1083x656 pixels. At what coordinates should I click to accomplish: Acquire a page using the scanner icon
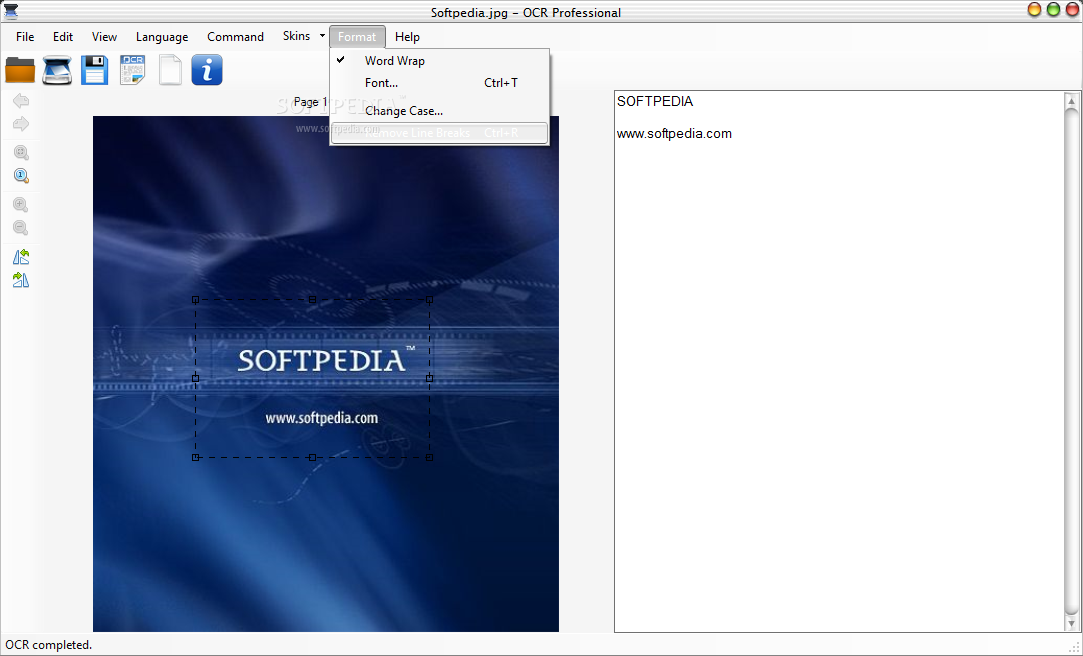point(57,70)
